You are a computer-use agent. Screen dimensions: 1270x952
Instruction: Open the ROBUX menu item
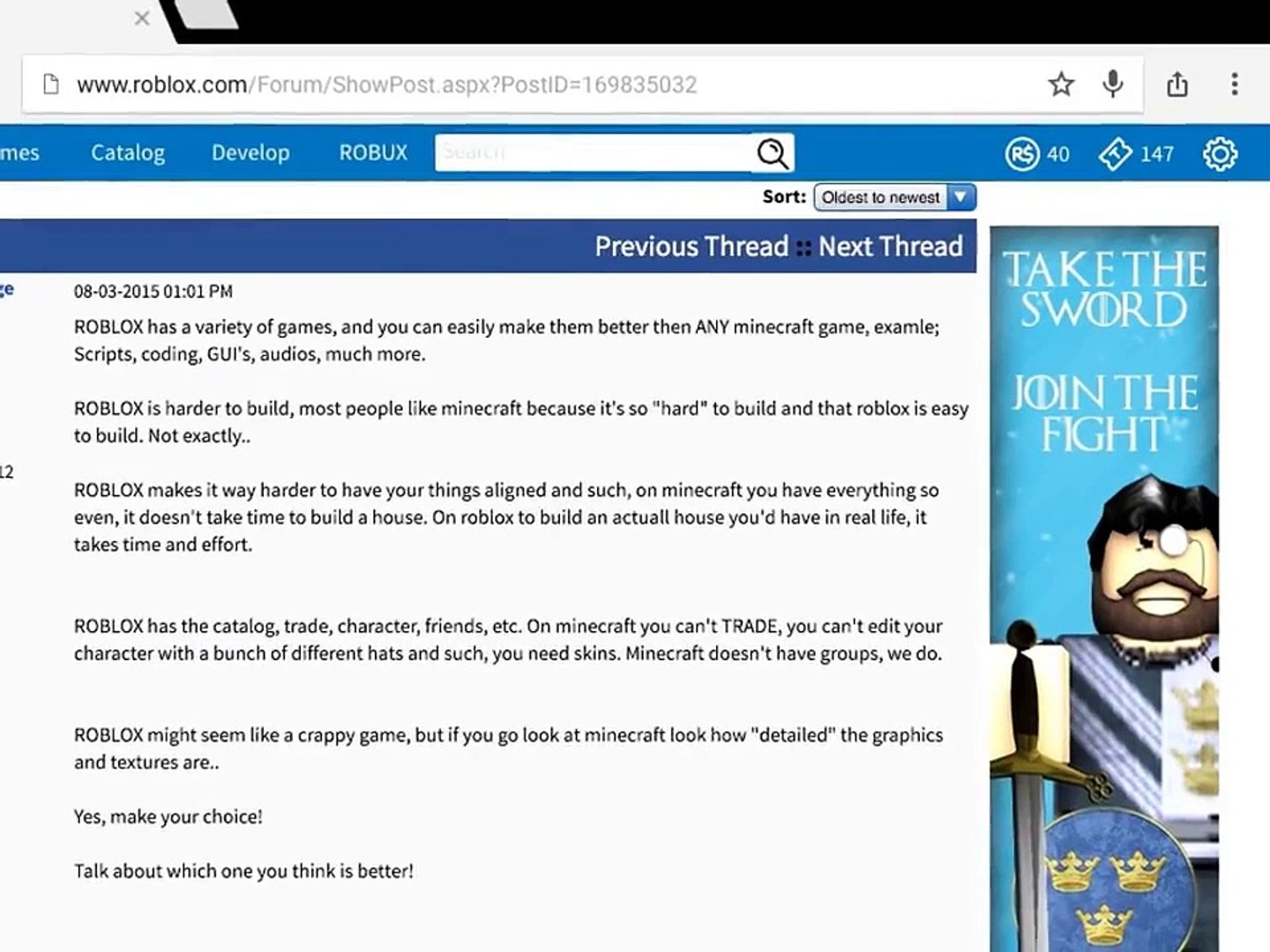click(x=373, y=152)
